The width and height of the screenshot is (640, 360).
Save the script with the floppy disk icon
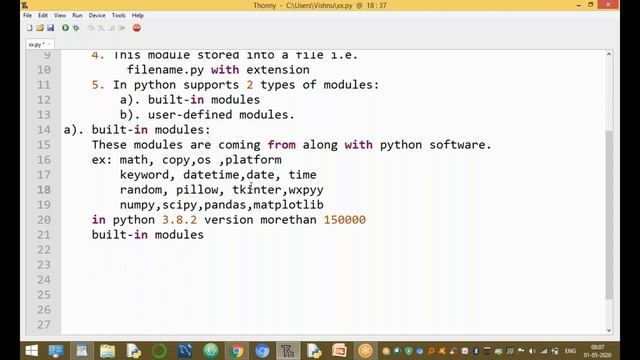(x=51, y=28)
